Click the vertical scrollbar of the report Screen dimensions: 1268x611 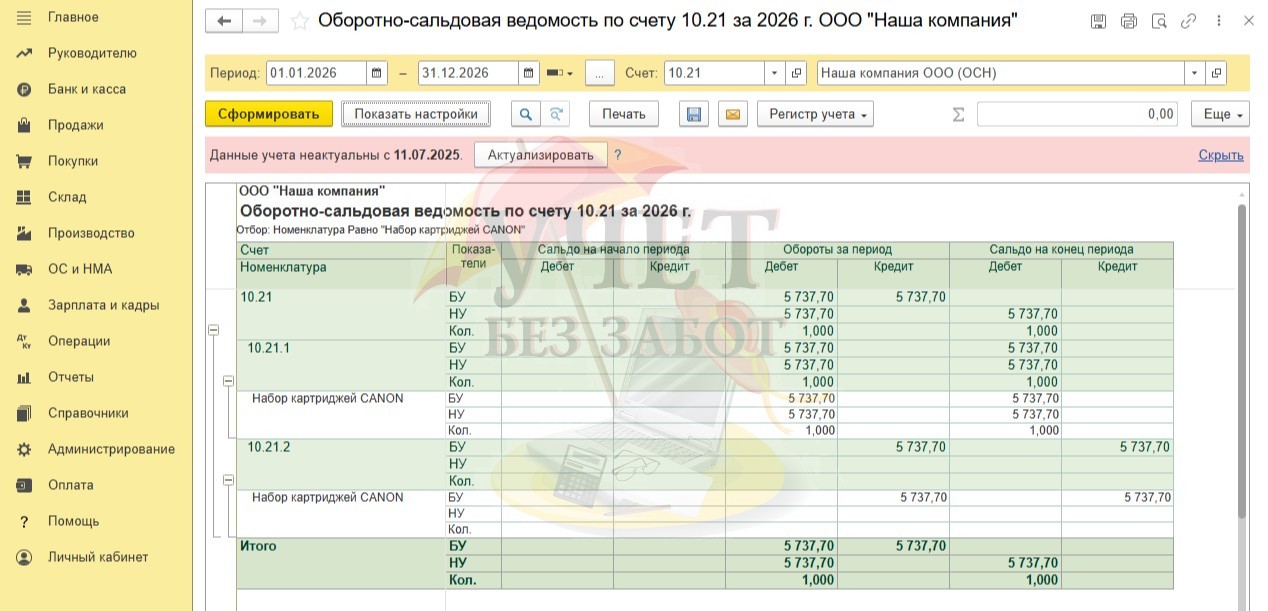[x=1242, y=360]
